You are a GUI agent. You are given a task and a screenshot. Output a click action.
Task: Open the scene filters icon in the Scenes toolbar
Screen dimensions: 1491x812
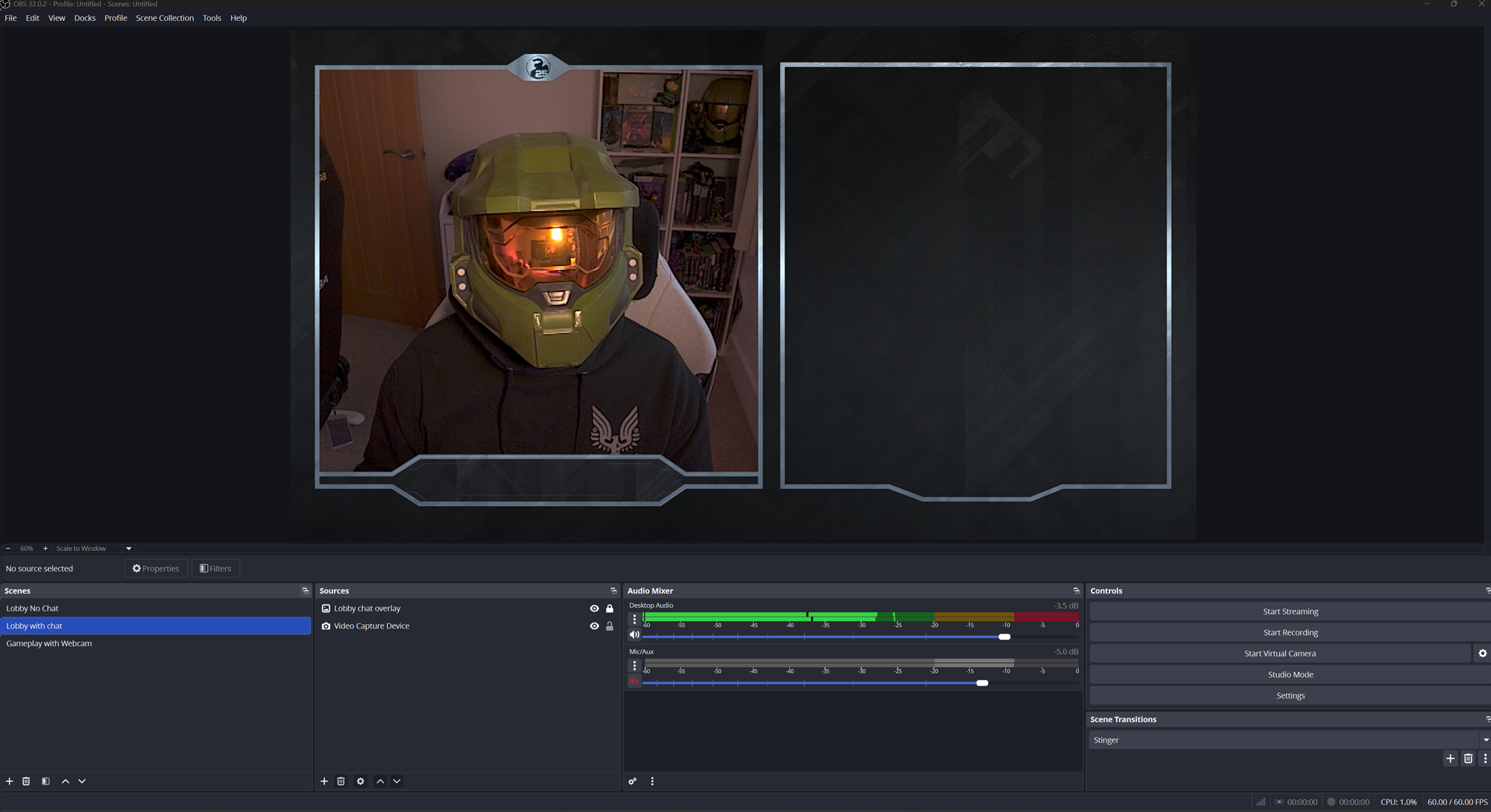[46, 781]
